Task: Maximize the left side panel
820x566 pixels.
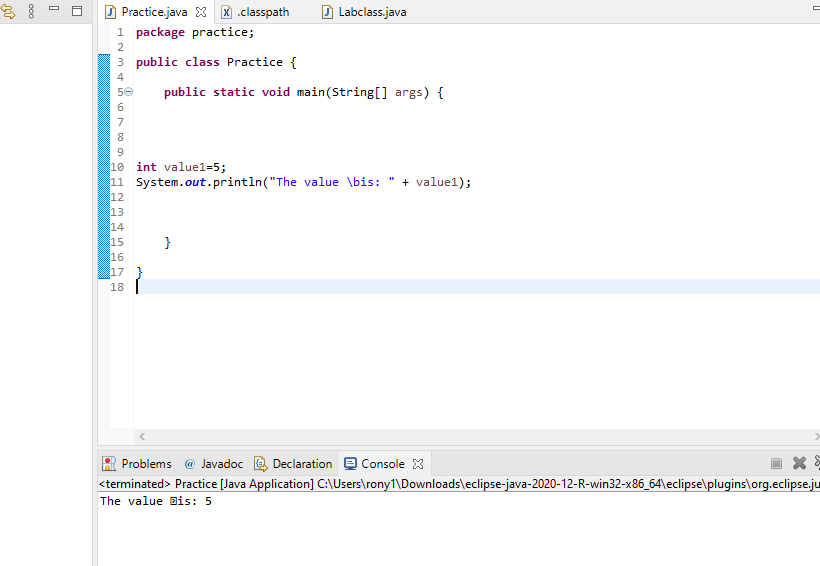Action: tap(77, 10)
